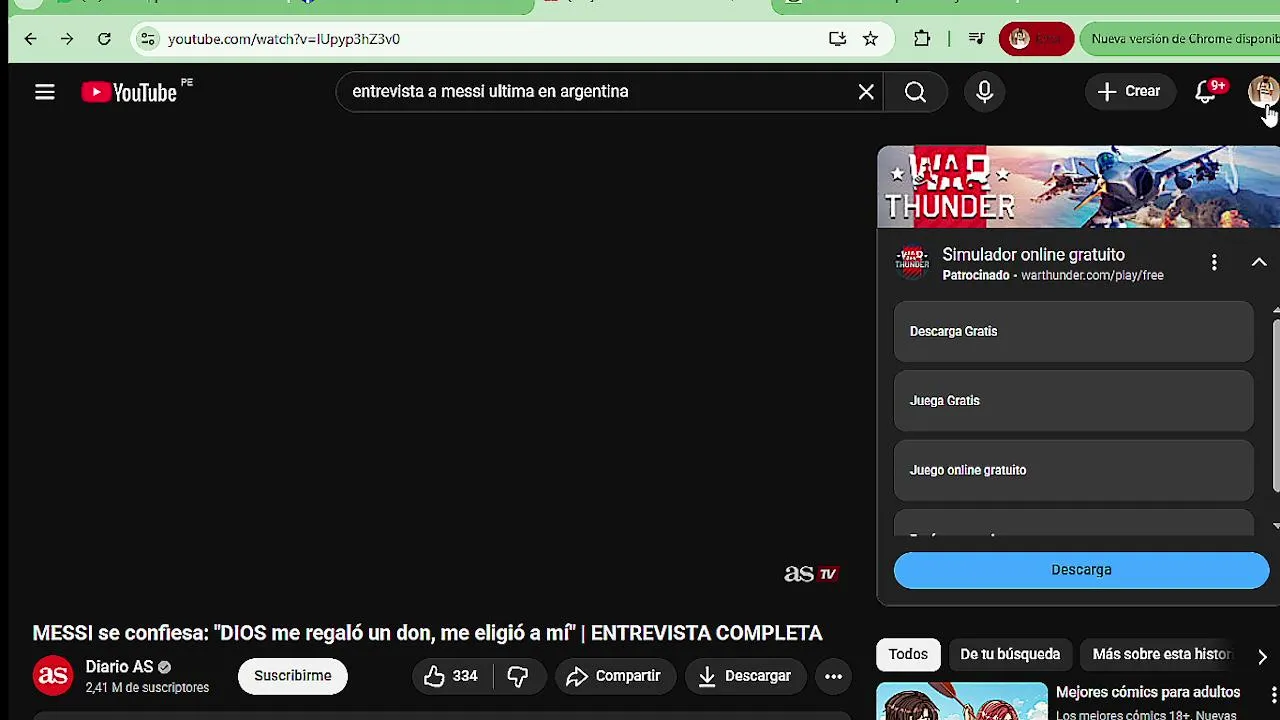
Task: Open notifications bell
Action: coord(1207,92)
